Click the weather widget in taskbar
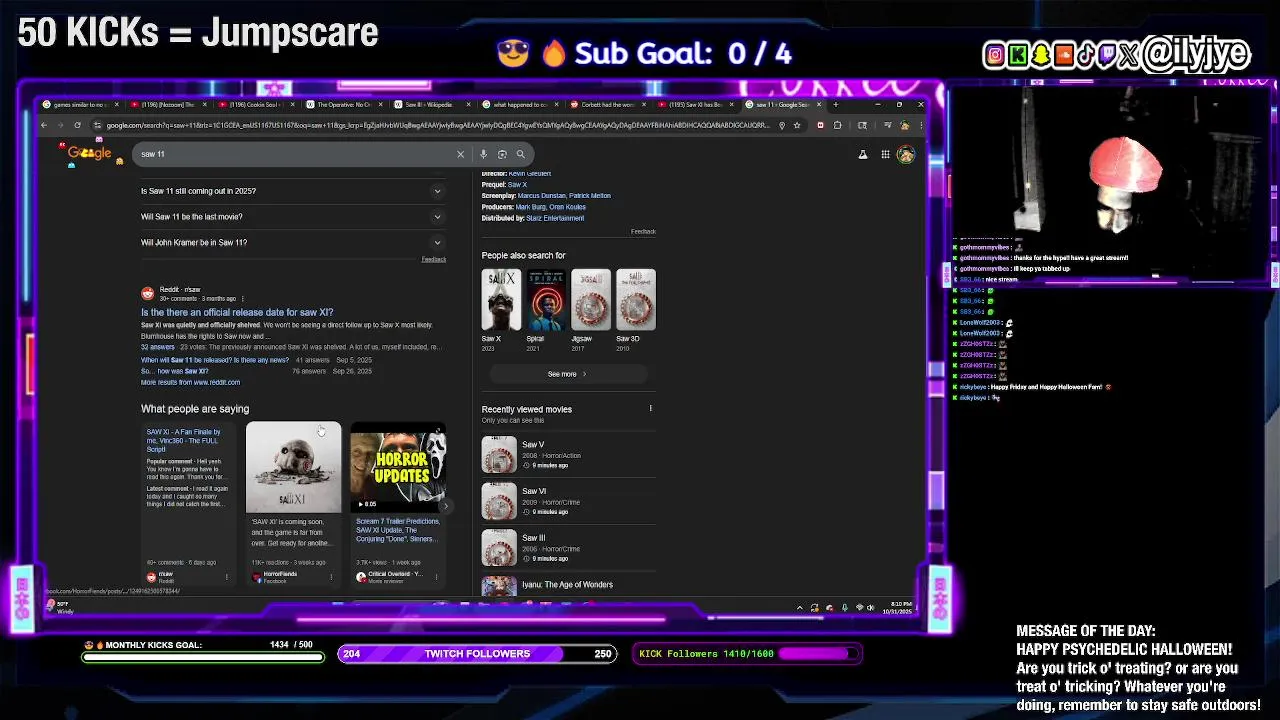 tap(60, 607)
